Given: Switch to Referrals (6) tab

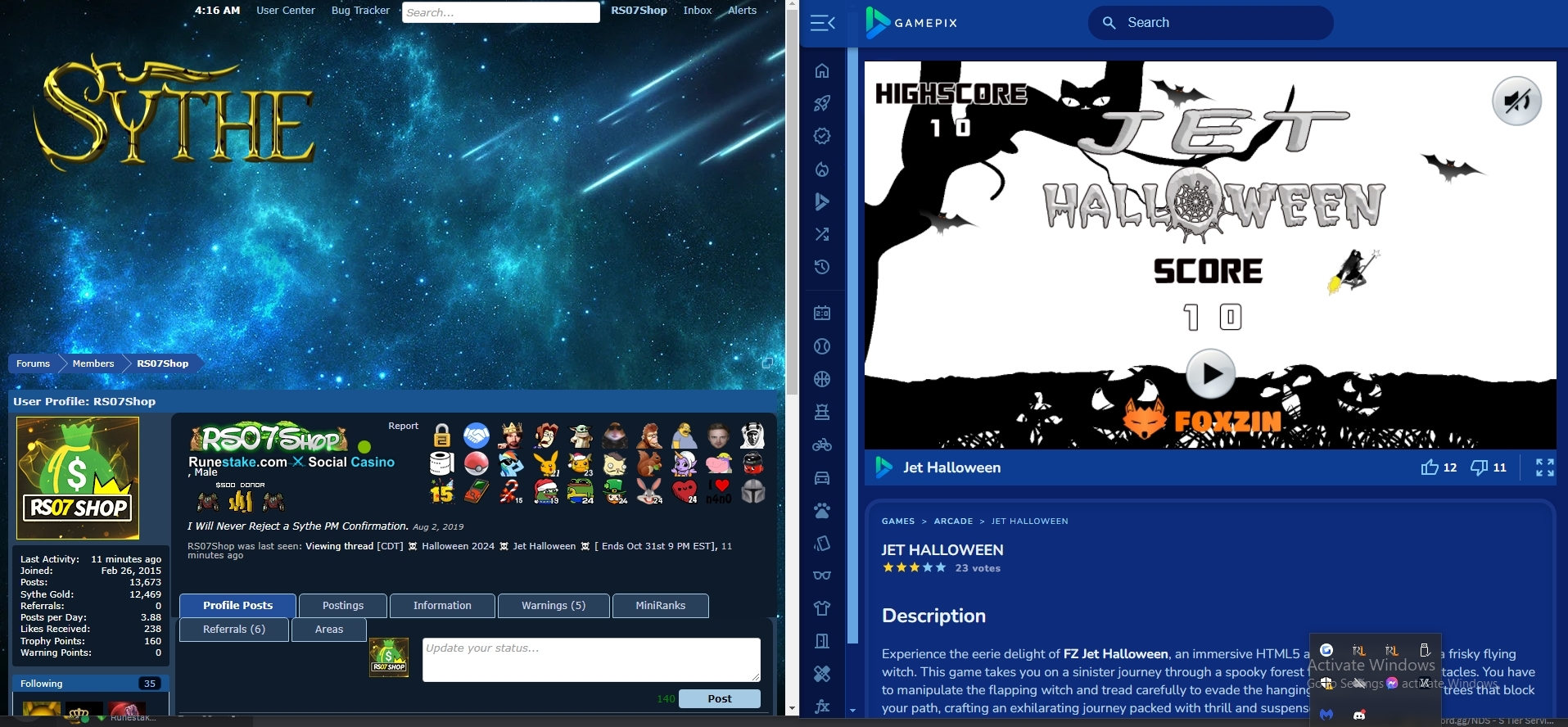Looking at the screenshot, I should 234,630.
